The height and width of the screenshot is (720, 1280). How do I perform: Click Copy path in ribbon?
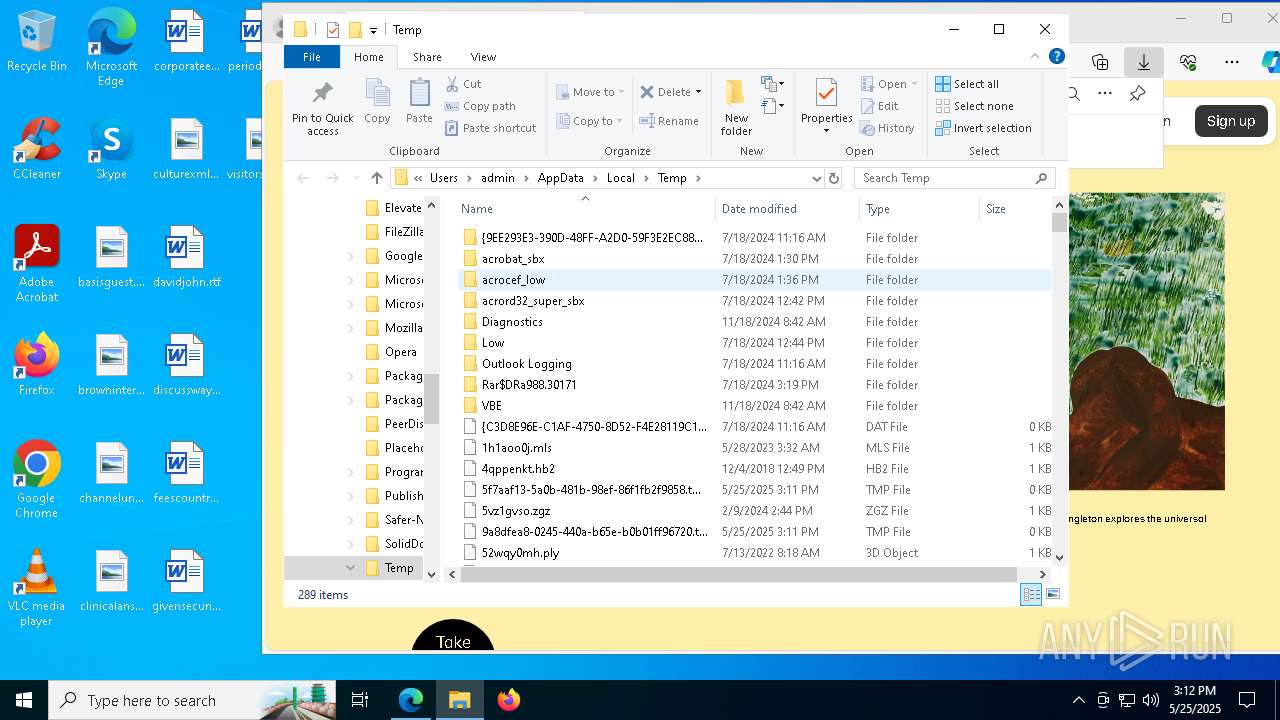click(x=480, y=106)
